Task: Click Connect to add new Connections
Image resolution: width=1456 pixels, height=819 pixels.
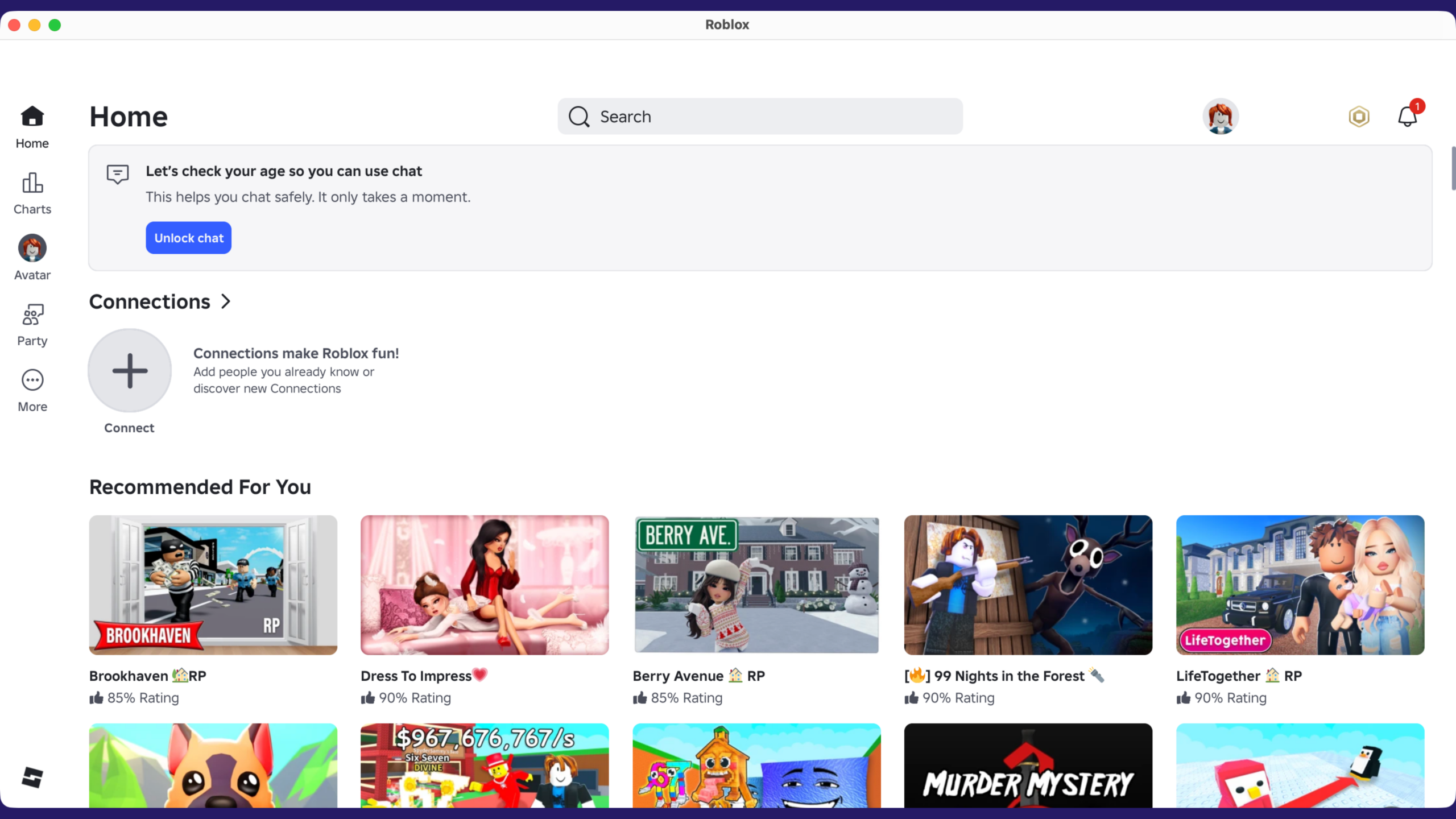Action: point(129,370)
